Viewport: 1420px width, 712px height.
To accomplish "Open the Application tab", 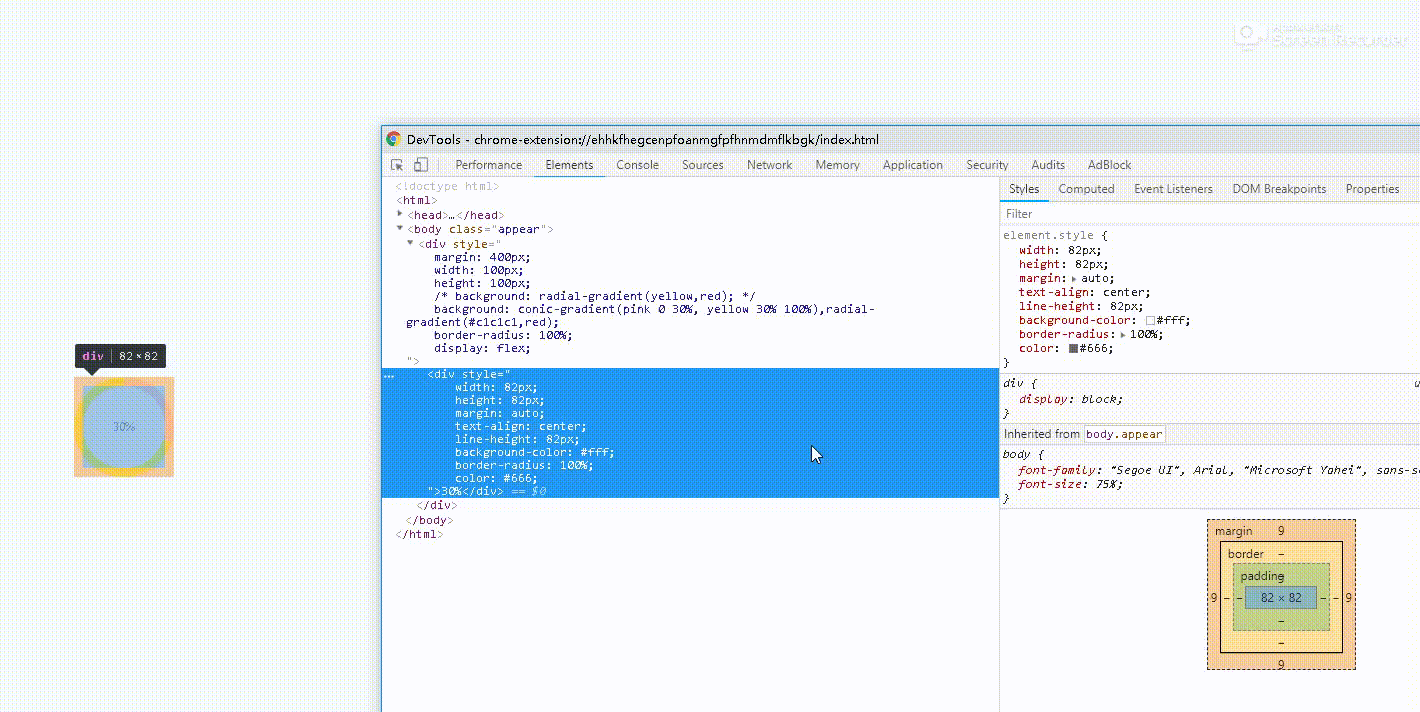I will pyautogui.click(x=912, y=165).
